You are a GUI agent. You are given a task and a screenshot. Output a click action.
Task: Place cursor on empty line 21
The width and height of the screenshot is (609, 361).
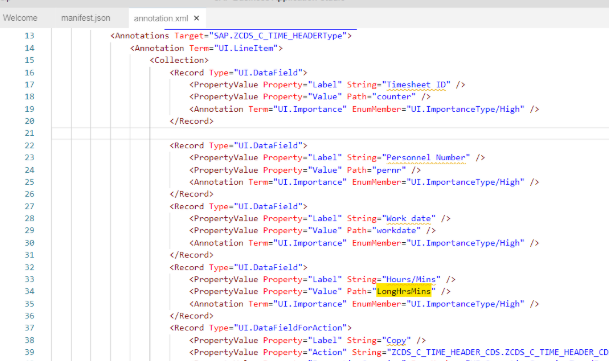(330, 133)
